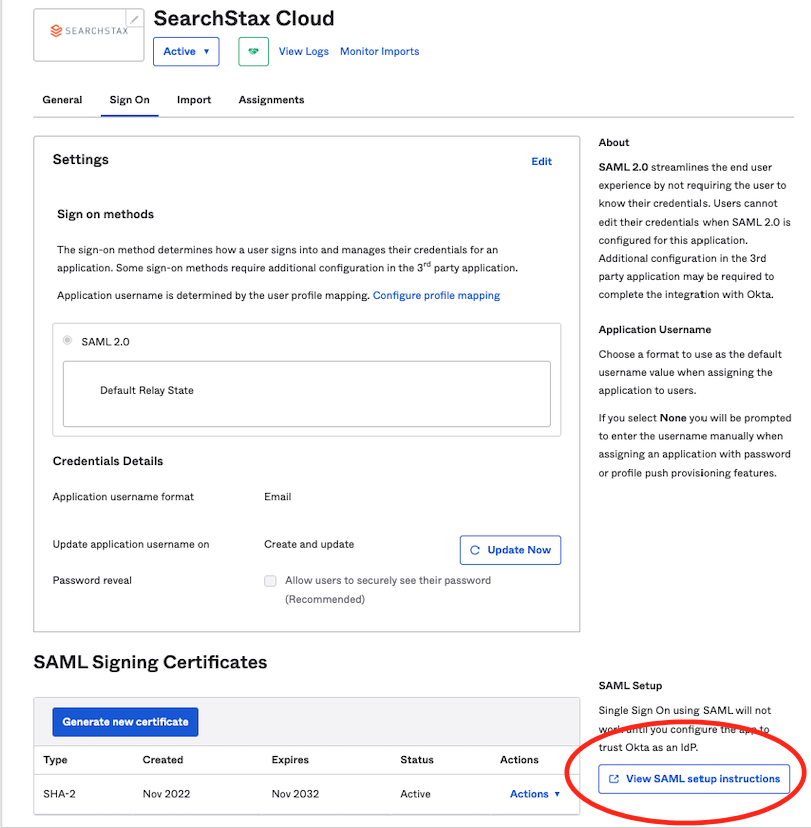Click the 'Password reveal' label
The image size is (811, 828).
pos(92,580)
